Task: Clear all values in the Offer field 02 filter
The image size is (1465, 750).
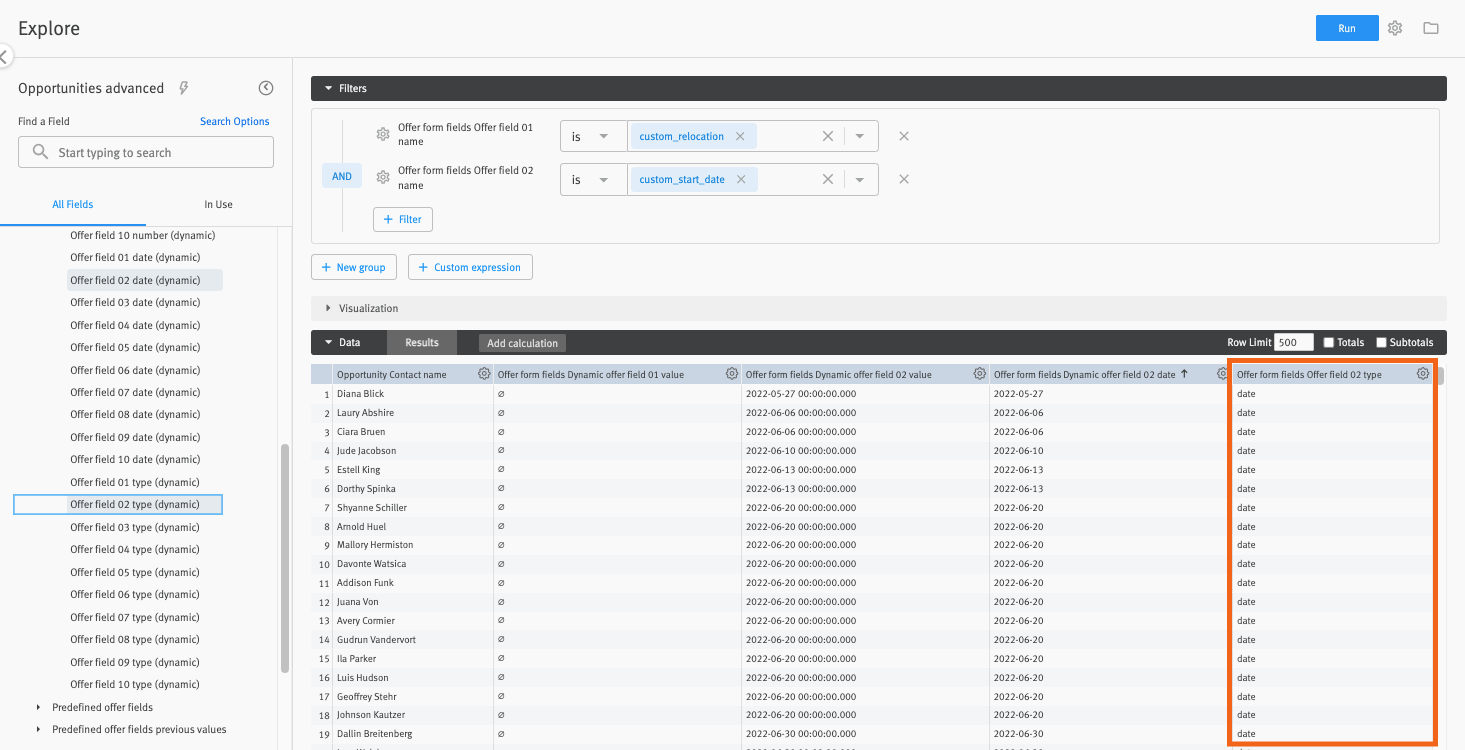Action: [828, 179]
